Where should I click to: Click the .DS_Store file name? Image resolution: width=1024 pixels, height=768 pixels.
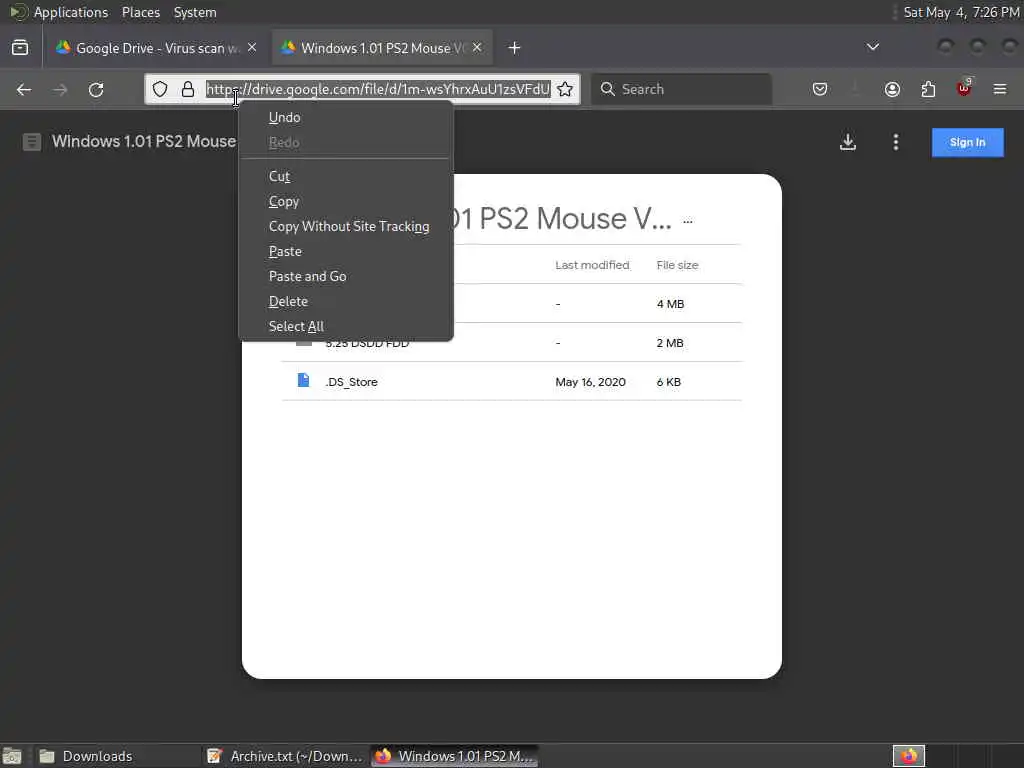pos(351,382)
